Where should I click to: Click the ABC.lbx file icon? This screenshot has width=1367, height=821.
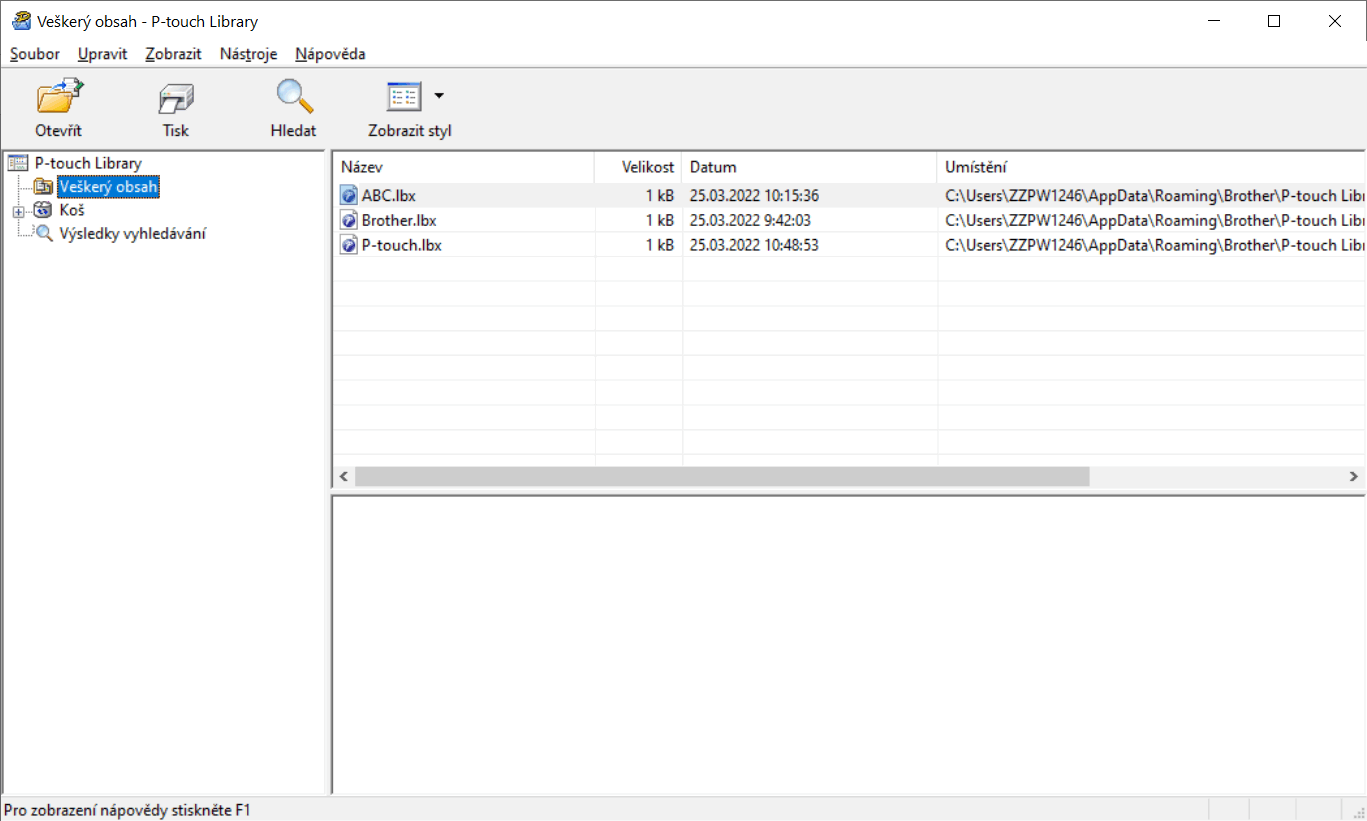pyautogui.click(x=349, y=196)
